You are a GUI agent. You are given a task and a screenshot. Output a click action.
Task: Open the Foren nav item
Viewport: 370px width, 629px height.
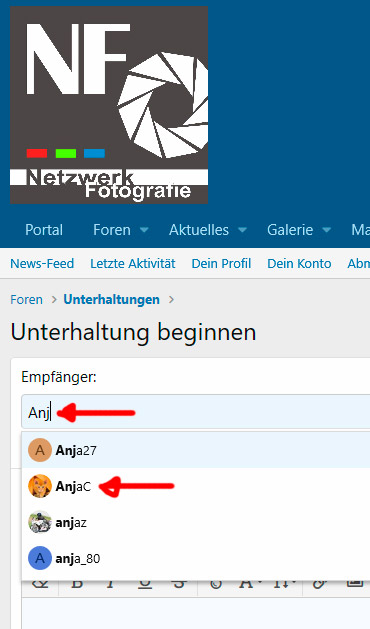pos(112,230)
